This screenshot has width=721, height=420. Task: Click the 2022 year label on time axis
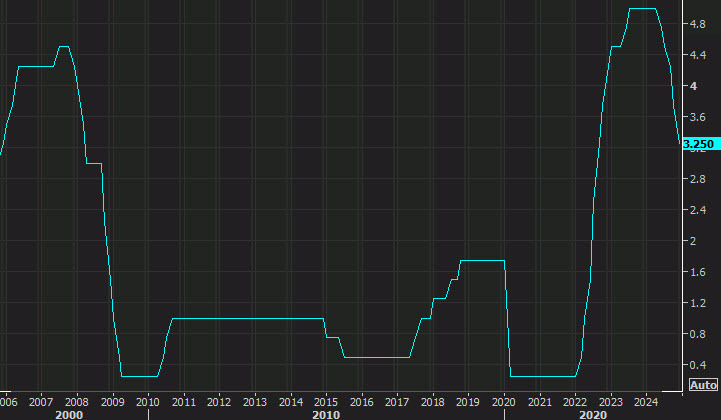click(575, 401)
